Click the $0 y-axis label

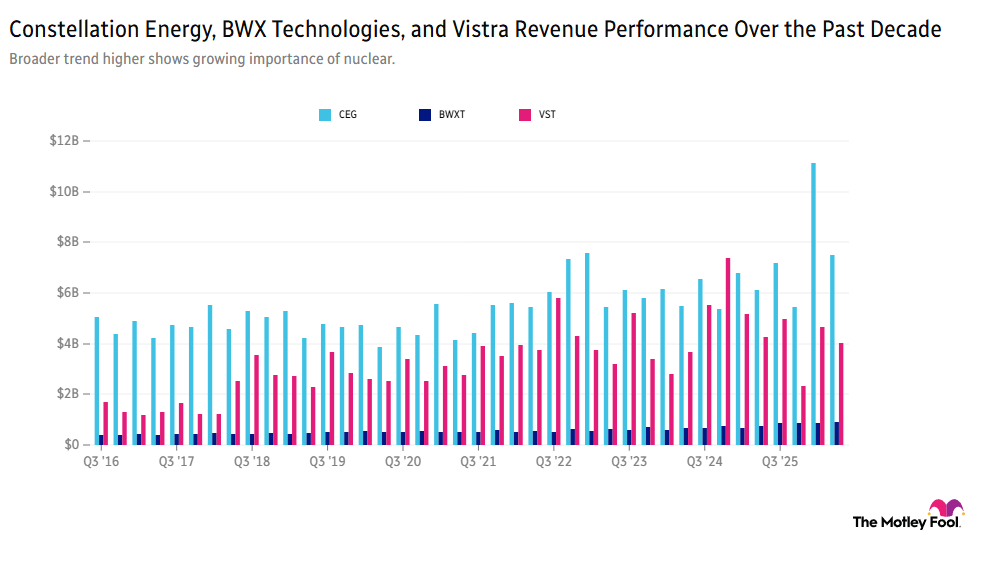72,445
